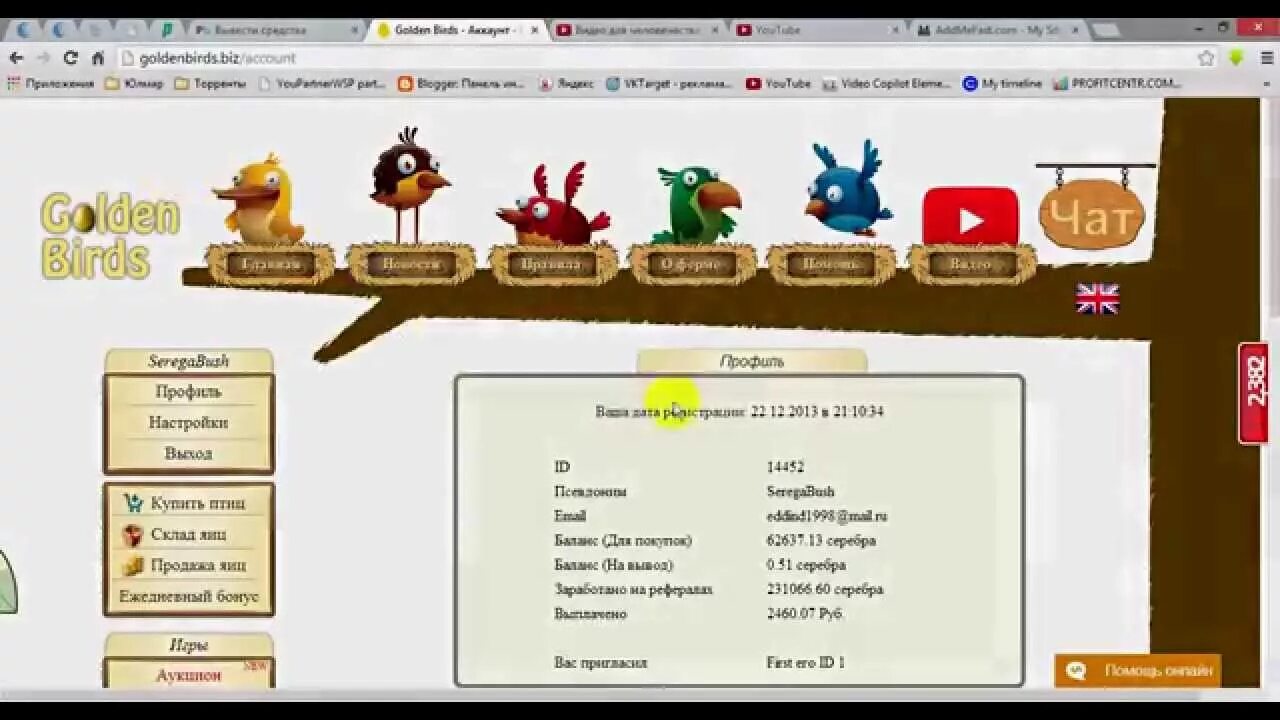The height and width of the screenshot is (720, 1280).
Task: Open the Помощь онлайн chat button
Action: click(x=1138, y=671)
